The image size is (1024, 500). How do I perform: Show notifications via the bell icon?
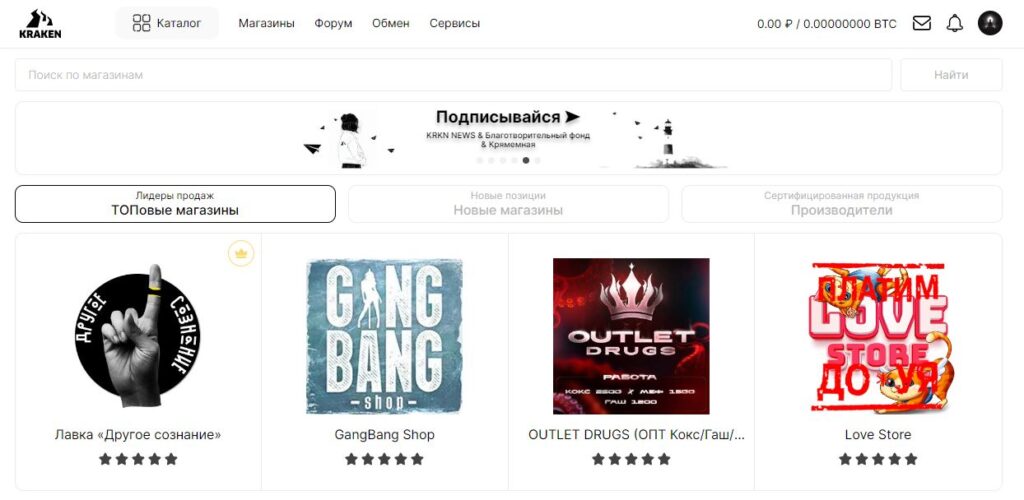point(955,23)
